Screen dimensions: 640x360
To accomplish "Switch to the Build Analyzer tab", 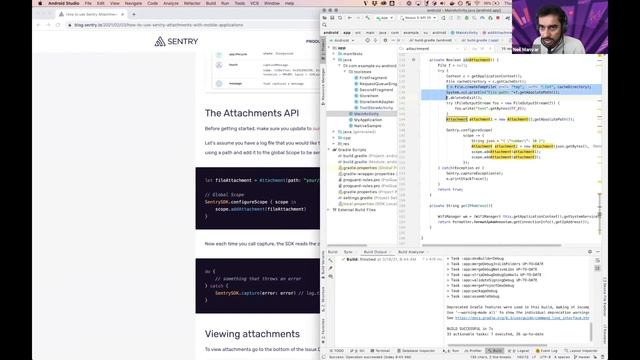I will click(x=412, y=252).
